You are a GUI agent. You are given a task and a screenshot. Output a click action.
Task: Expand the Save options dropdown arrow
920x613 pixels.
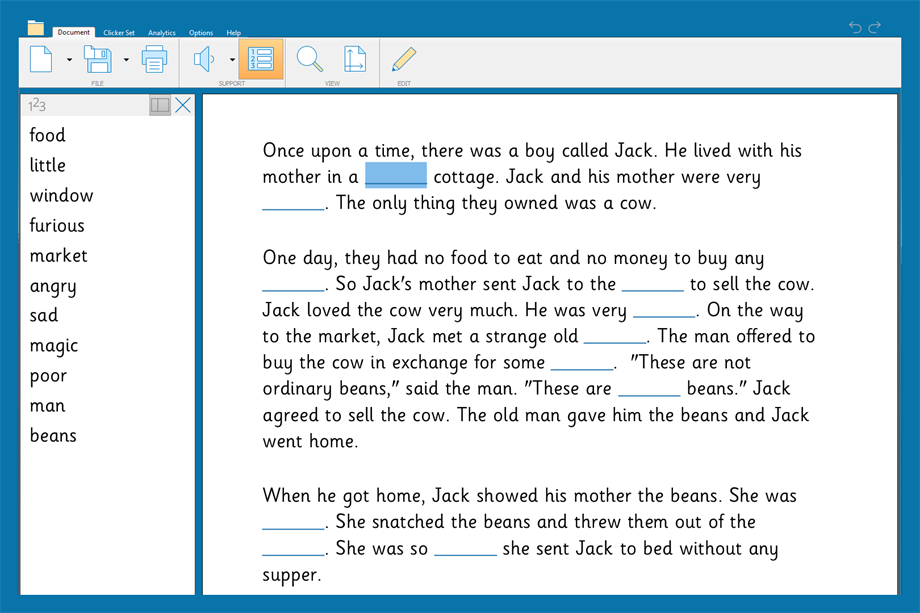coord(126,61)
